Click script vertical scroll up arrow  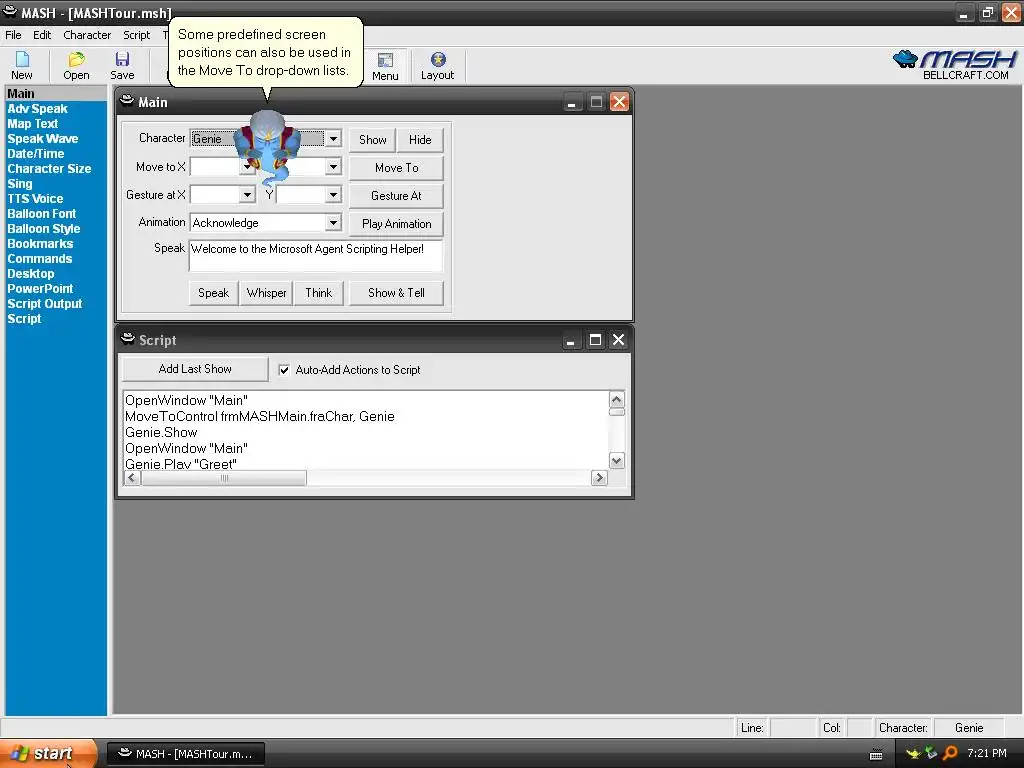point(616,399)
